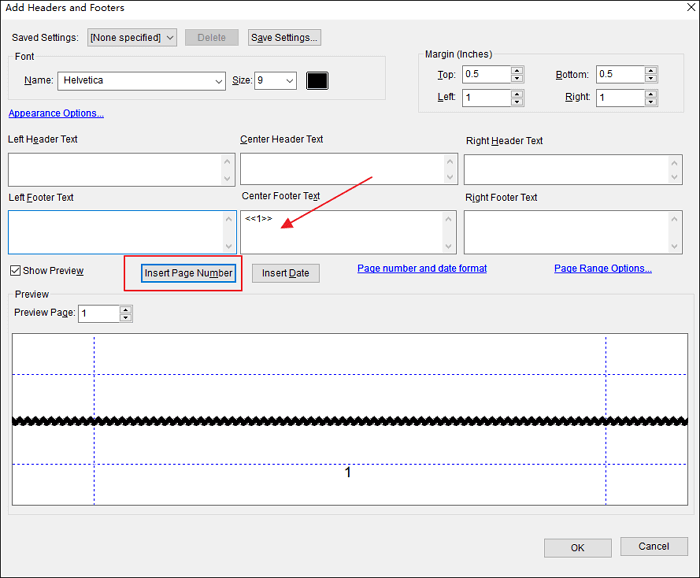Open the font Size dropdown
This screenshot has width=700, height=578.
(x=276, y=81)
